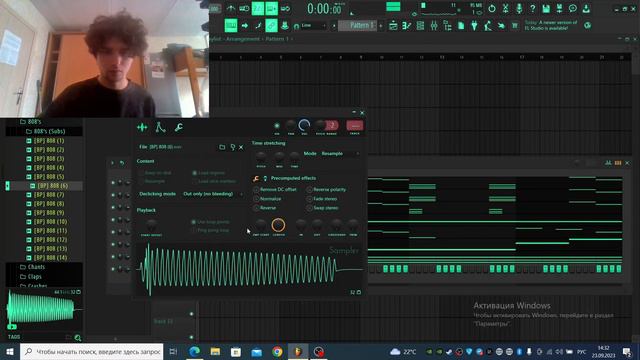
Task: Toggle Remove DC offset option
Action: tap(256, 190)
